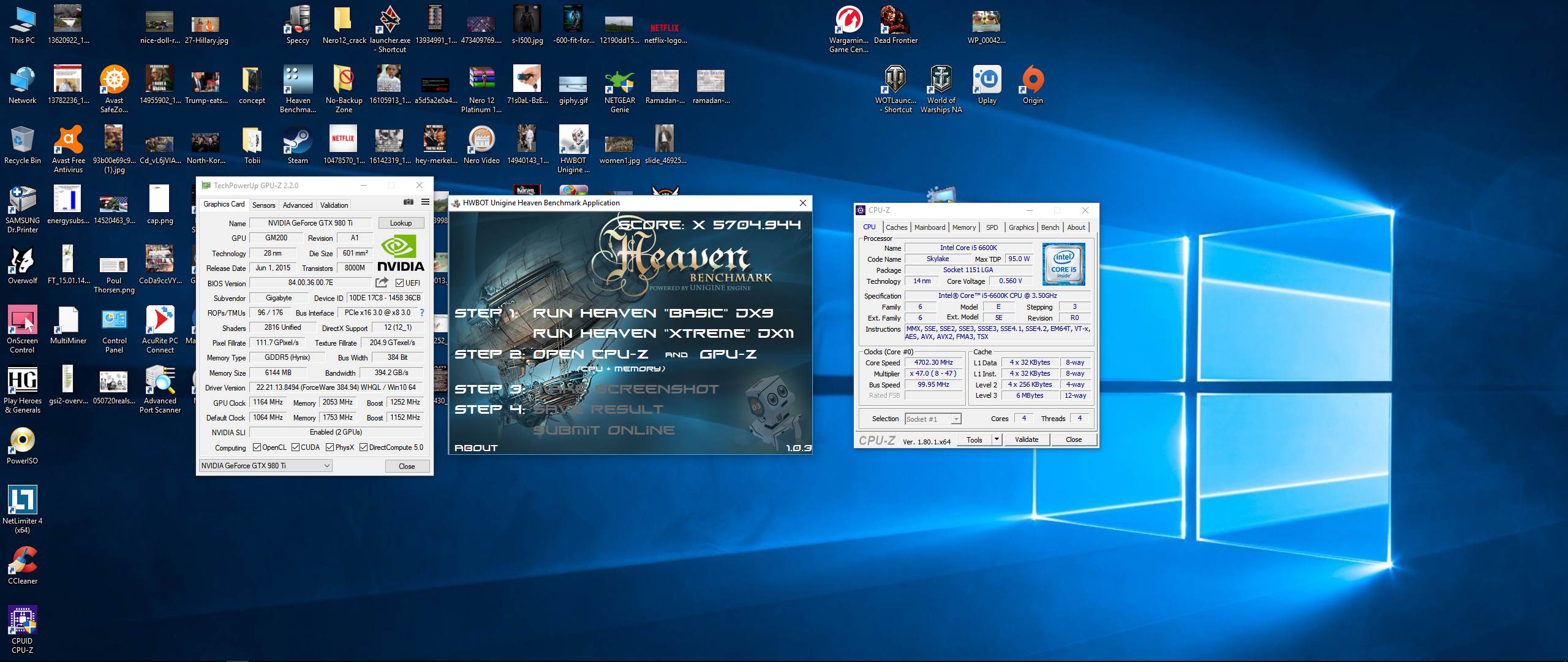Click the Tools button in CPU-Z
This screenshot has height=662, width=1568.
pyautogui.click(x=974, y=439)
